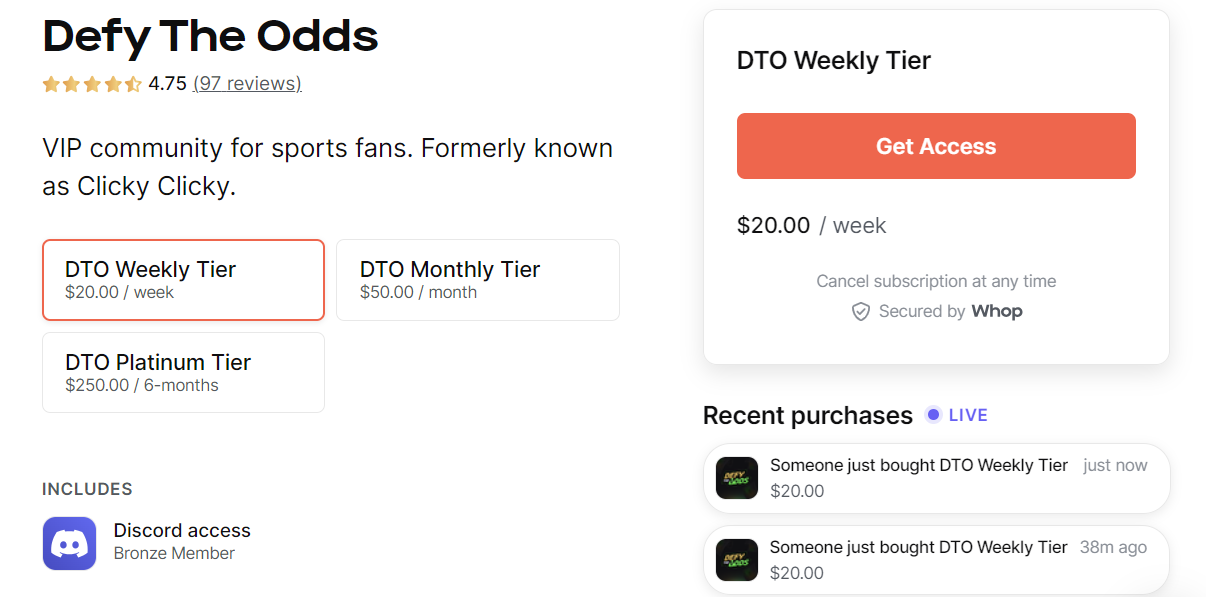Click the $20.00 / week price label

(812, 225)
